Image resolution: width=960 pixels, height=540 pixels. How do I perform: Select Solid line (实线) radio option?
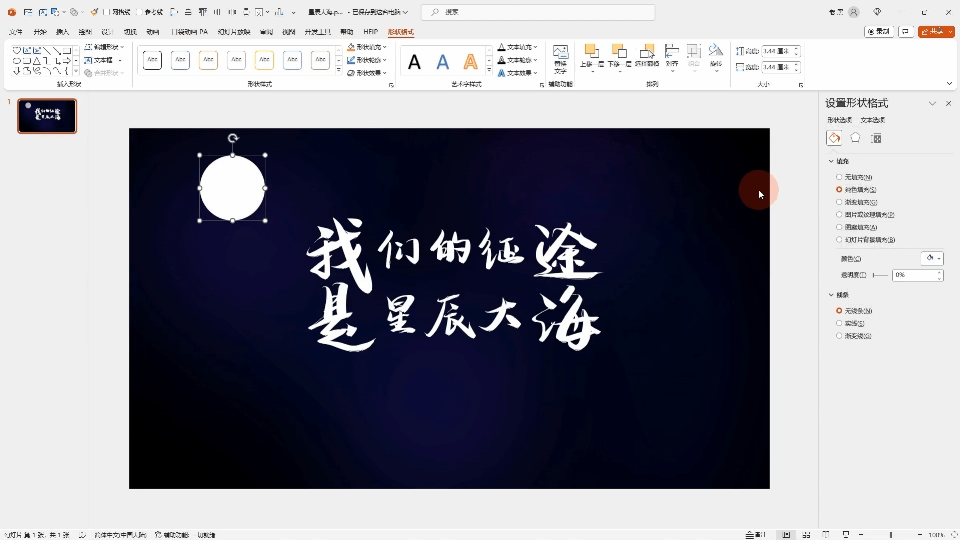pyautogui.click(x=839, y=323)
